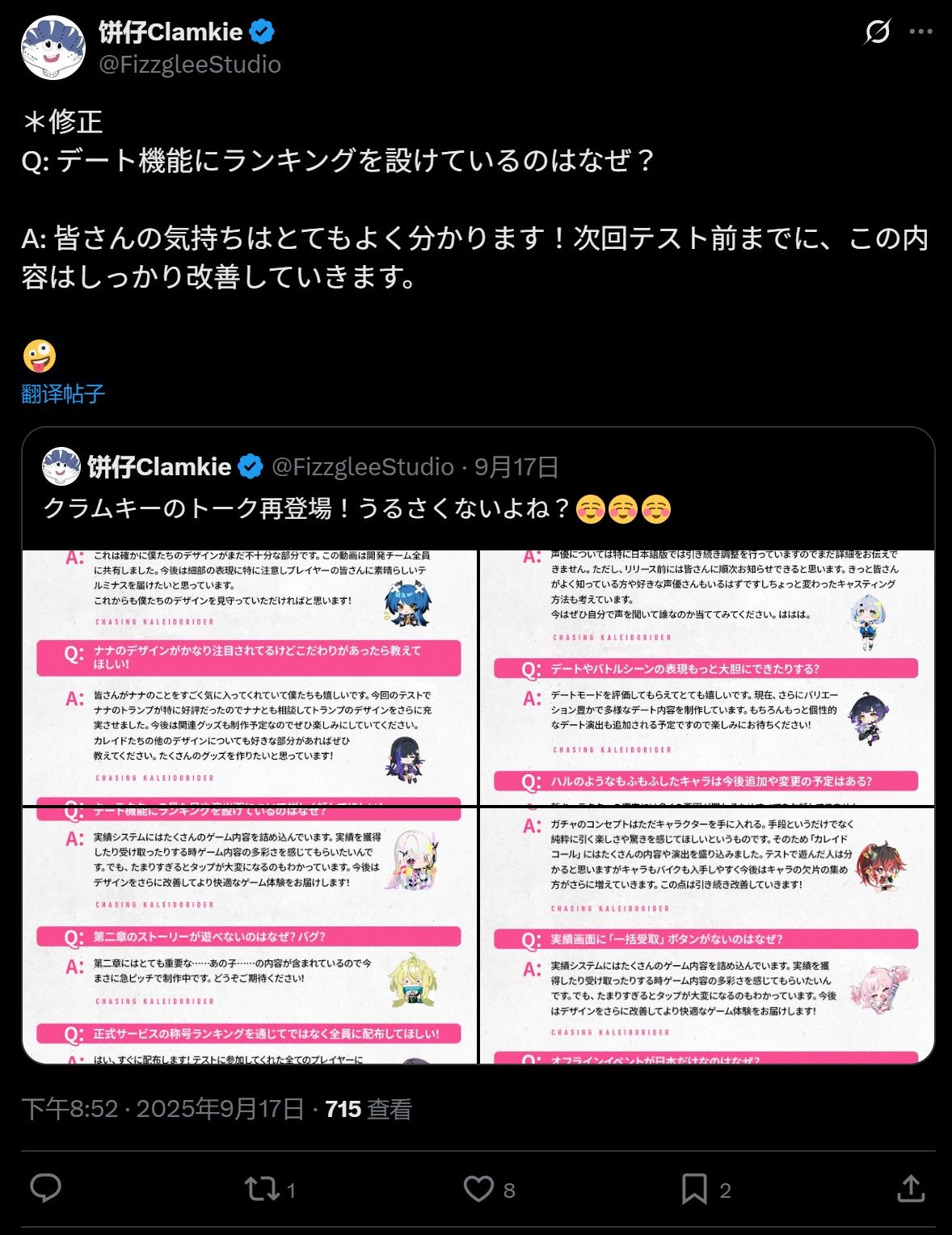Open the share upload icon
The width and height of the screenshot is (952, 1235).
point(911,1188)
